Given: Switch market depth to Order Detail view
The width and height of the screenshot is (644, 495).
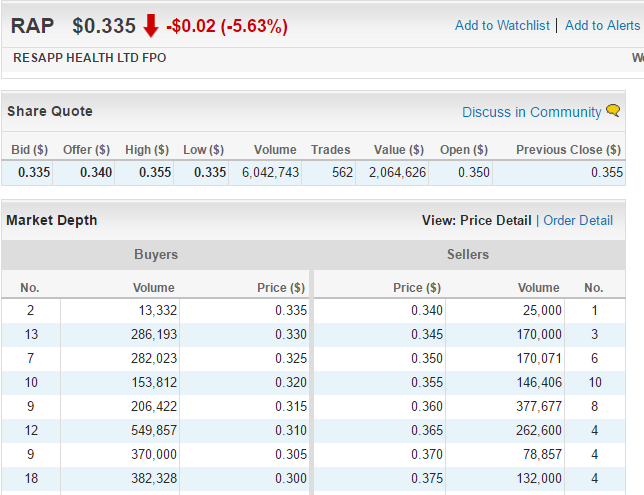Looking at the screenshot, I should tap(578, 221).
